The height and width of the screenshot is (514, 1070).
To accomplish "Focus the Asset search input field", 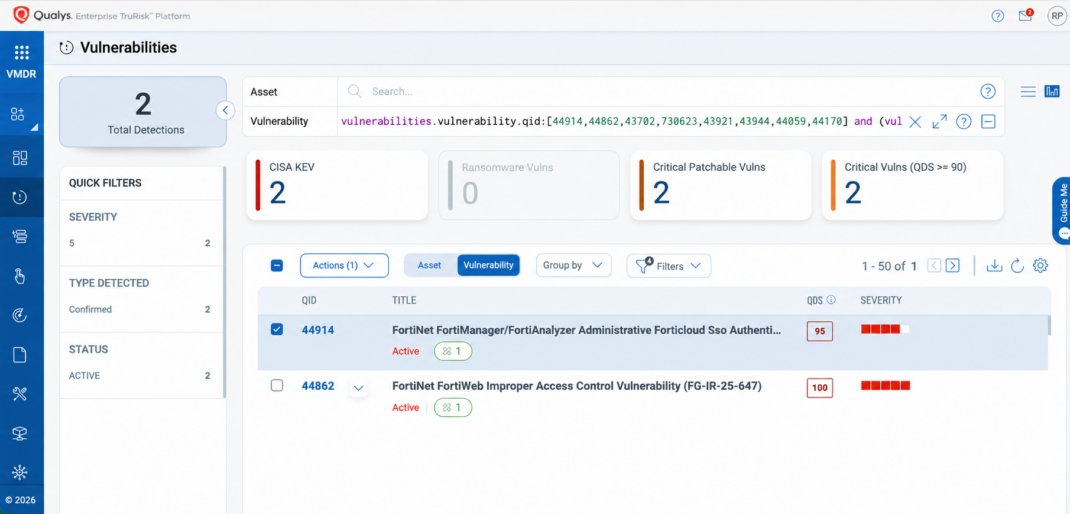I will [x=659, y=91].
